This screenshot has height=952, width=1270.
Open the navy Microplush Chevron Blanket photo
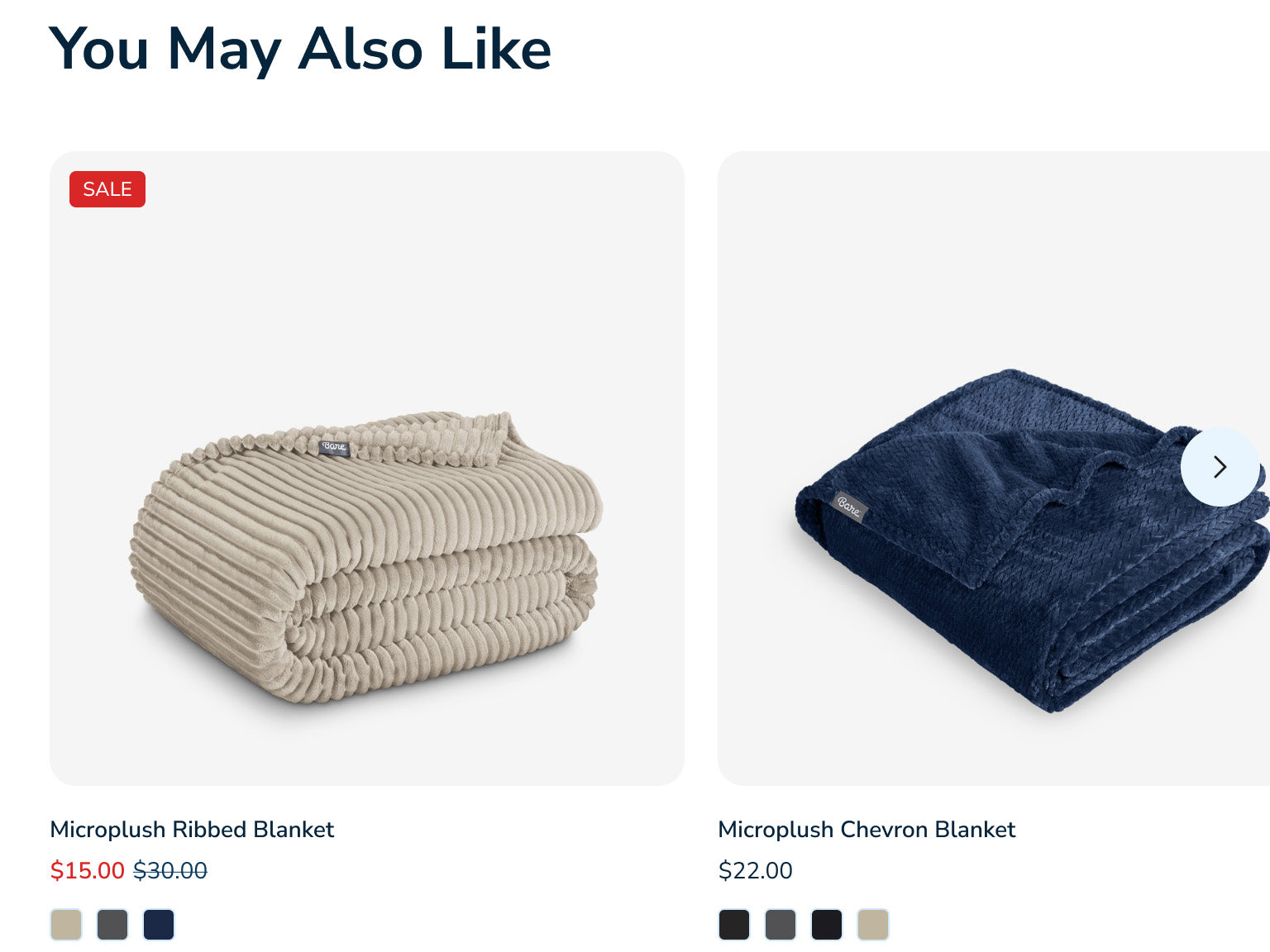[x=994, y=469]
